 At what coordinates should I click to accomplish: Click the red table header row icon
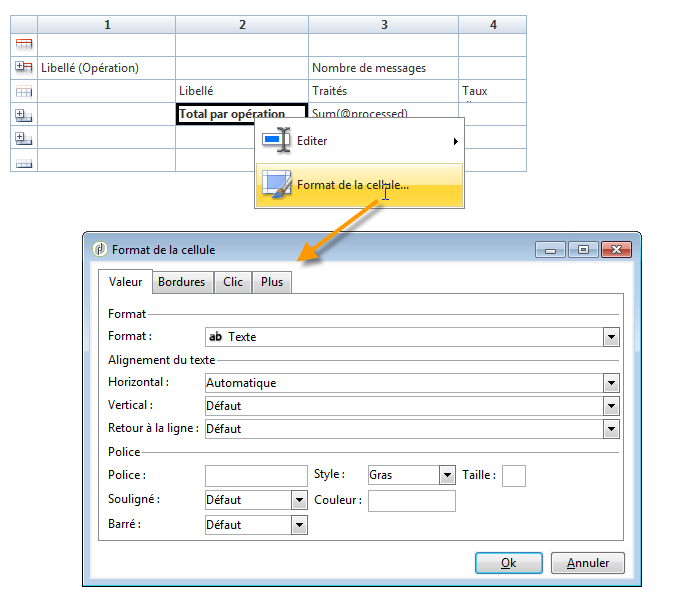(x=24, y=44)
